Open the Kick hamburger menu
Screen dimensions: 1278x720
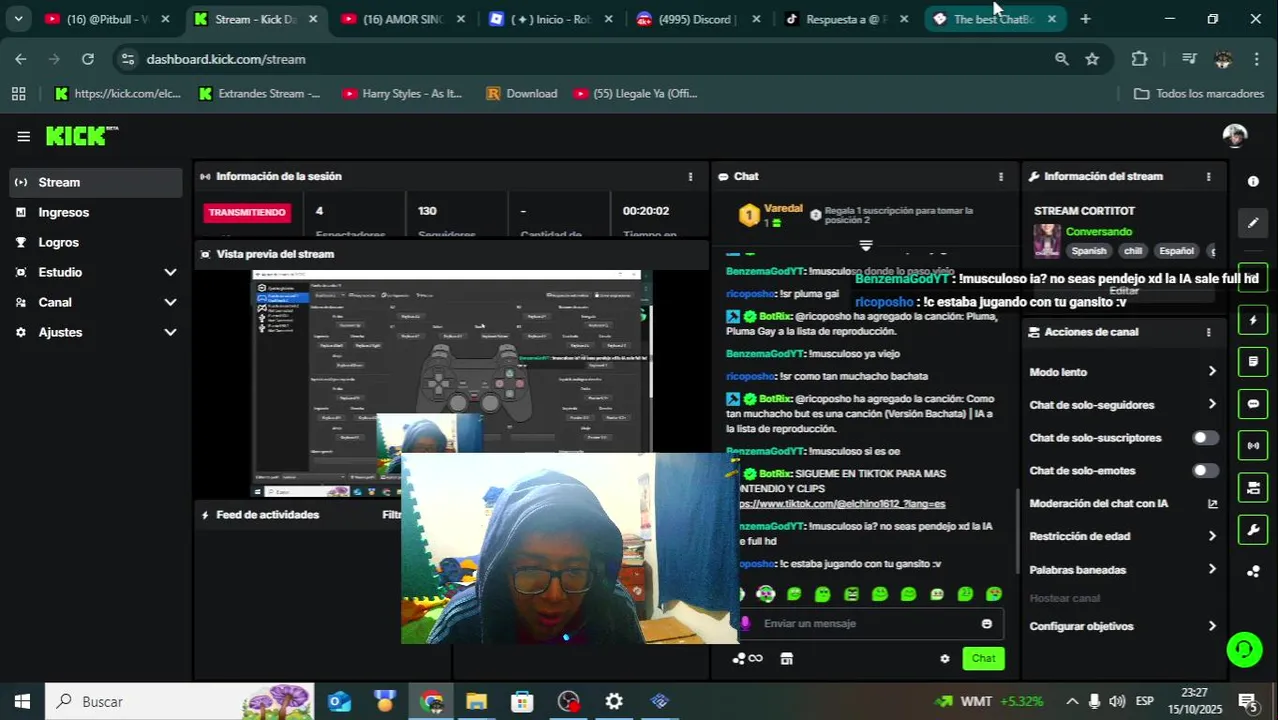tap(23, 136)
